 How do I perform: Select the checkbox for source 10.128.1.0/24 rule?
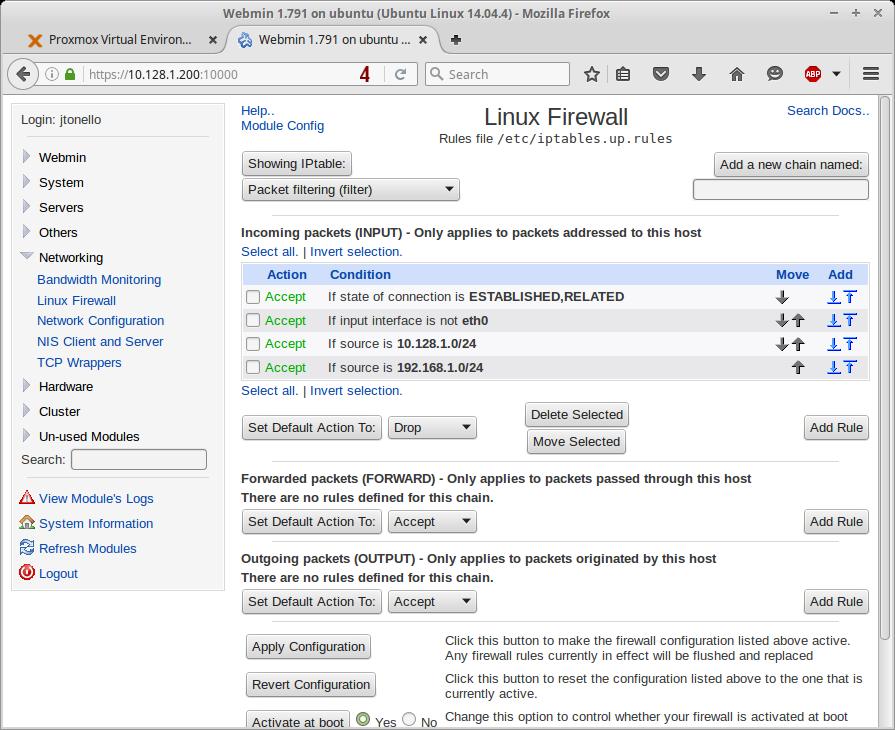tap(253, 344)
